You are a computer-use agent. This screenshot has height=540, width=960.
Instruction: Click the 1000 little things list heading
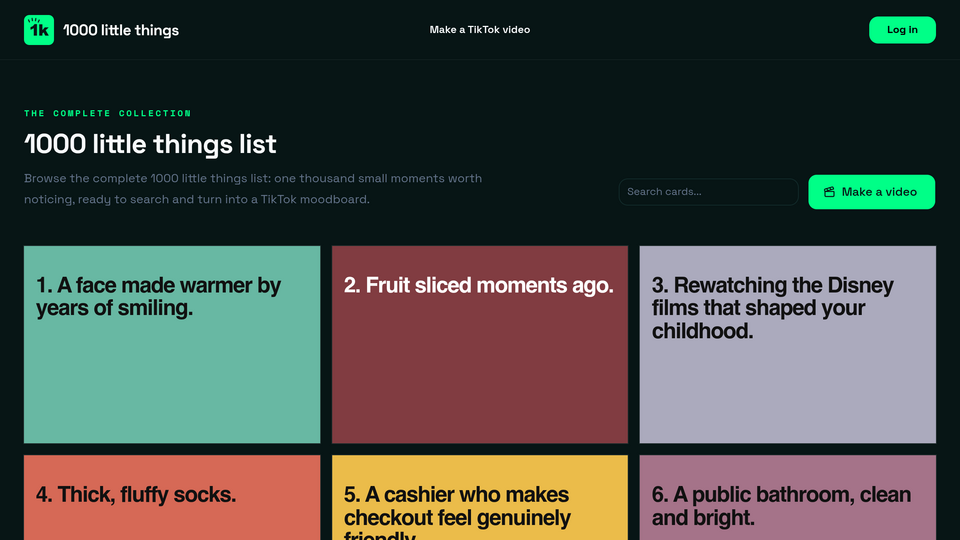click(x=150, y=144)
